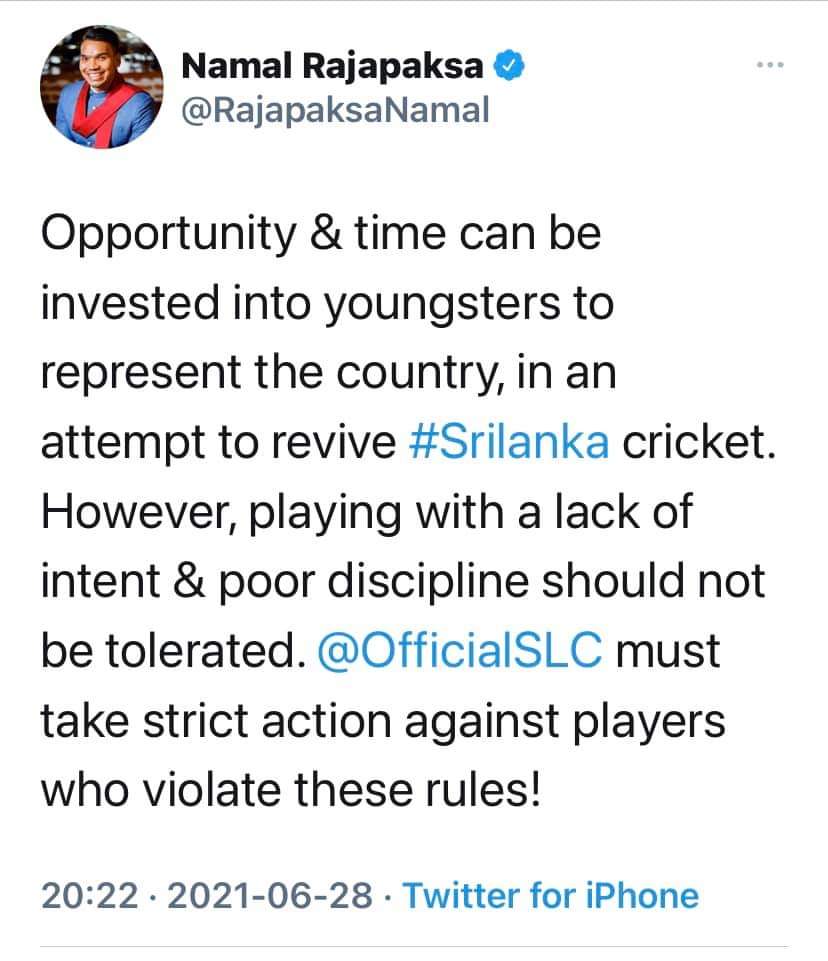Click the words 'attempt to revive' before the hashtag
Screen dimensions: 828x961
point(219,443)
